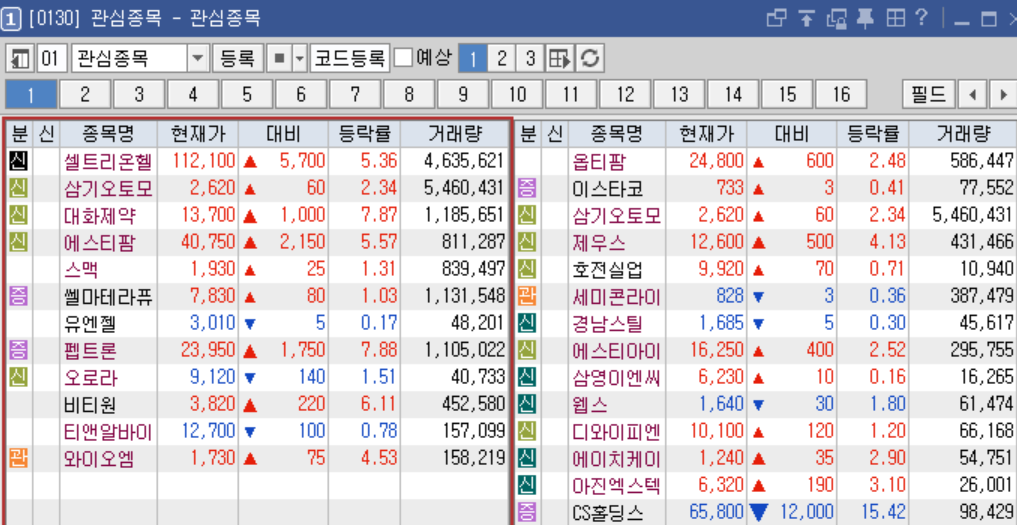
Task: Open watchlist tab 16
Action: 841,95
